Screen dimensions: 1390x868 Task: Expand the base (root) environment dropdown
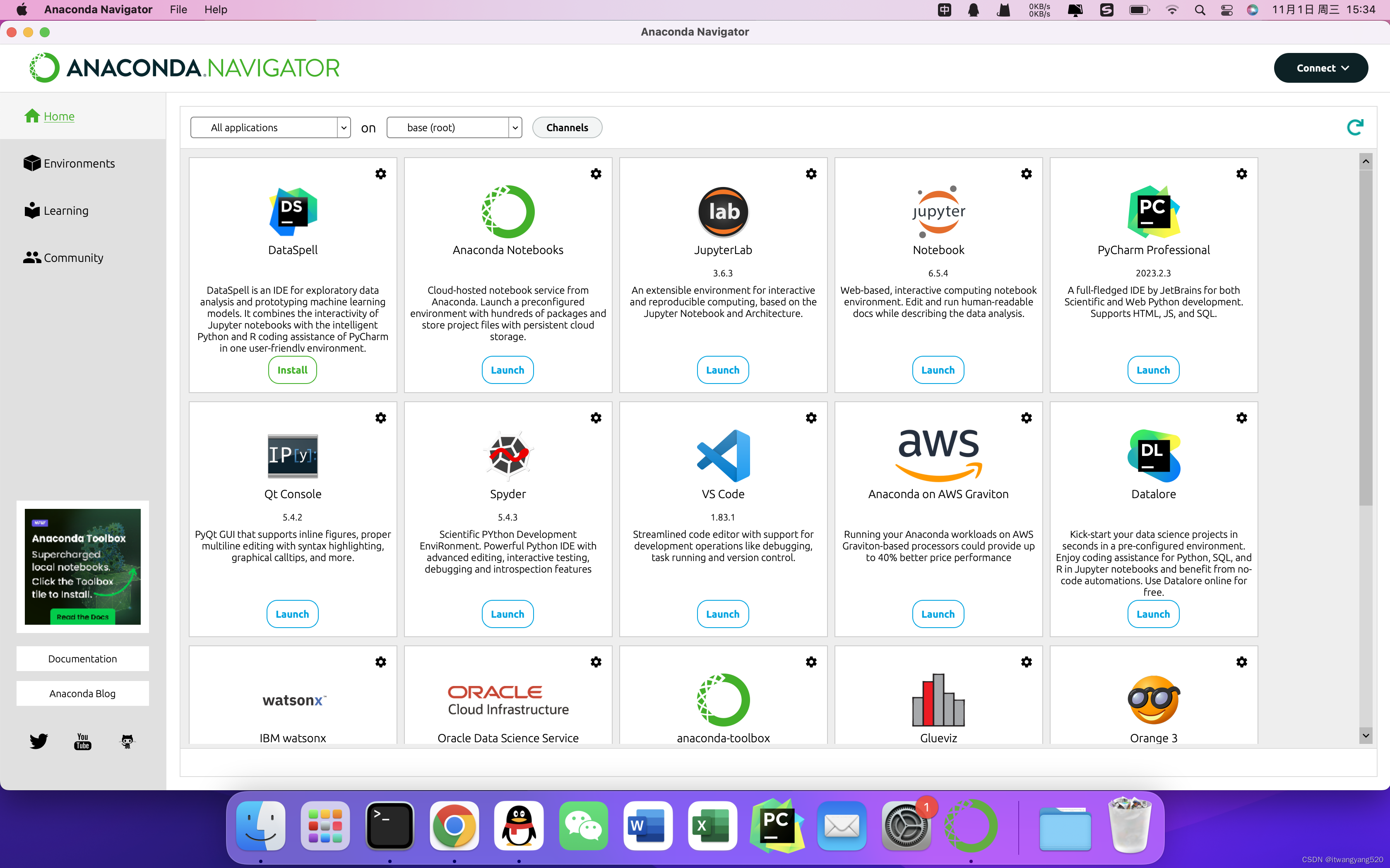coord(454,127)
